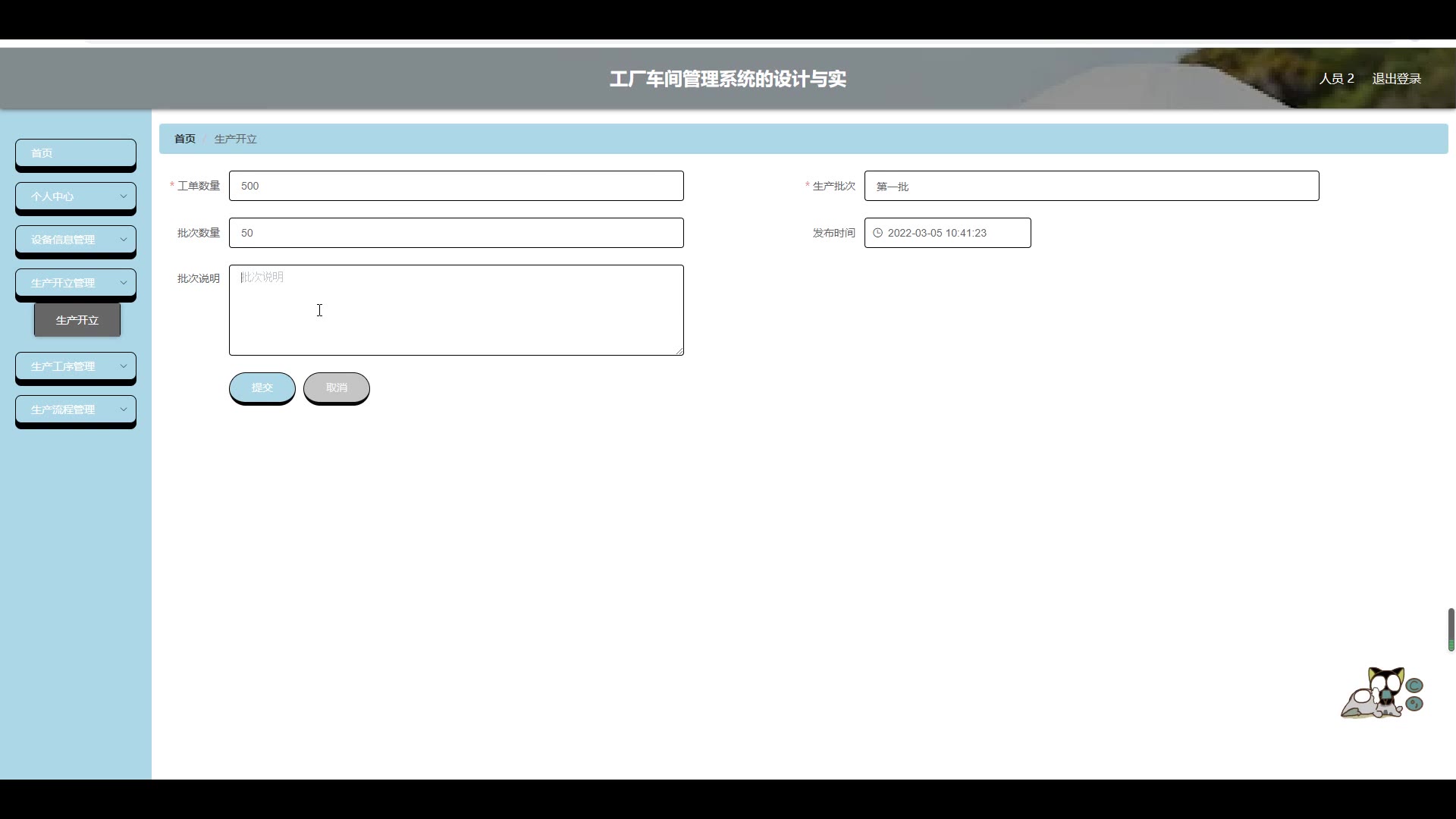Click the clock icon in 发布时间 field
The height and width of the screenshot is (819, 1456).
pos(877,233)
